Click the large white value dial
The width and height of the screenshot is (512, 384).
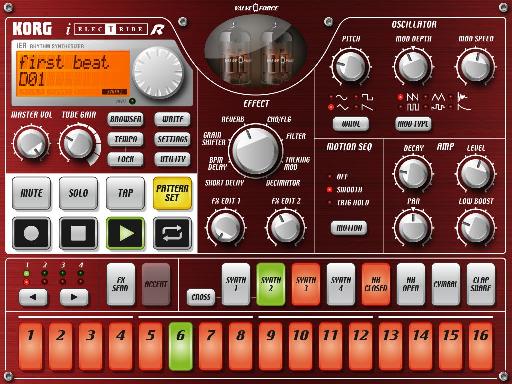(158, 72)
